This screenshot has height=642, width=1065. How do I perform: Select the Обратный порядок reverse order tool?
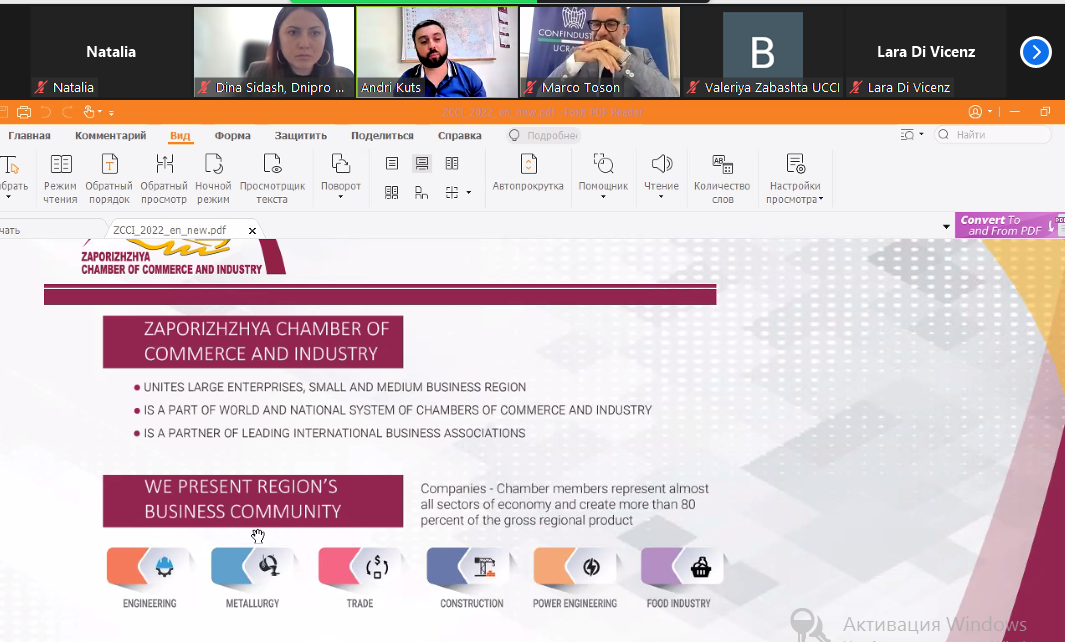[x=109, y=179]
